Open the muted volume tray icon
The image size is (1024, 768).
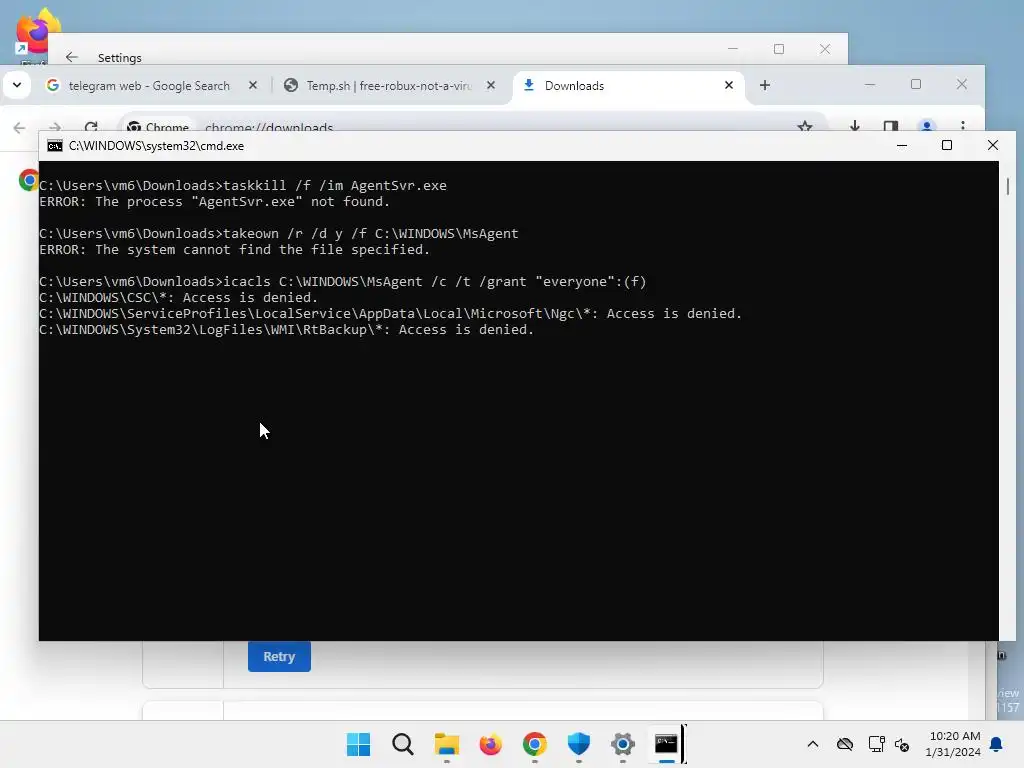point(902,744)
